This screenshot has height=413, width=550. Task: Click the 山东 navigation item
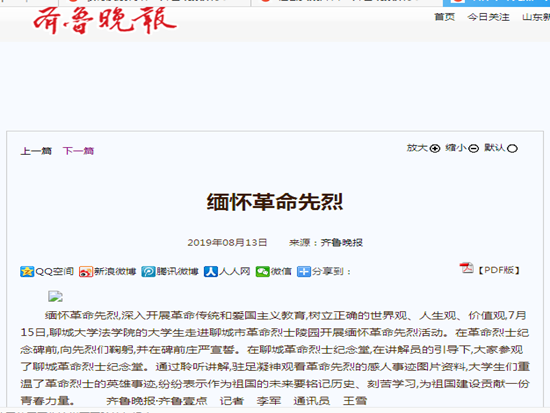[x=536, y=17]
